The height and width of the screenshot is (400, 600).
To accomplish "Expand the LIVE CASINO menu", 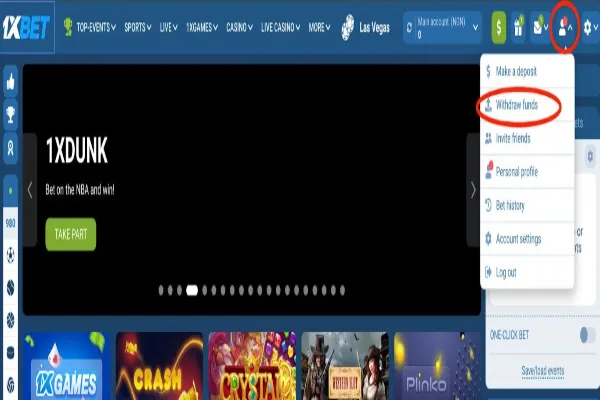I will (280, 27).
